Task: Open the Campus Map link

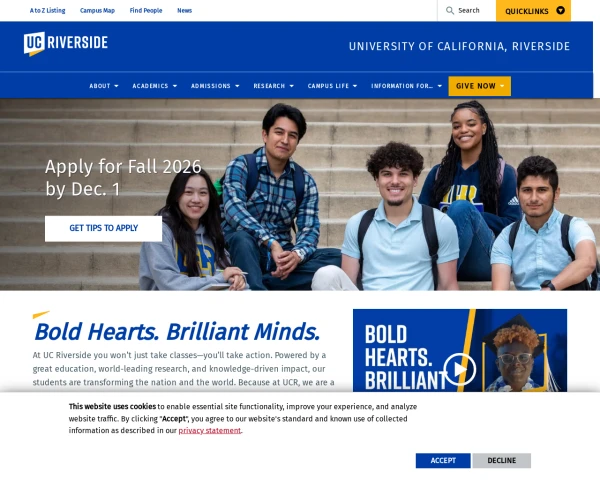Action: coord(97,11)
